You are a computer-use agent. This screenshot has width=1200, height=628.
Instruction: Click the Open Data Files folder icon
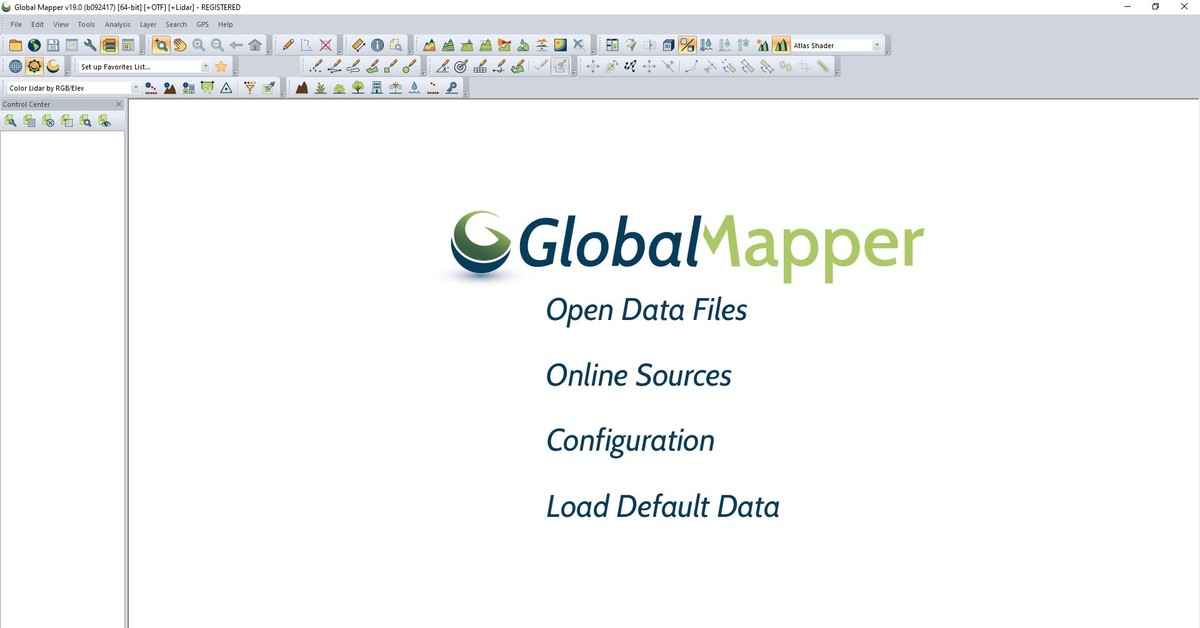click(15, 45)
